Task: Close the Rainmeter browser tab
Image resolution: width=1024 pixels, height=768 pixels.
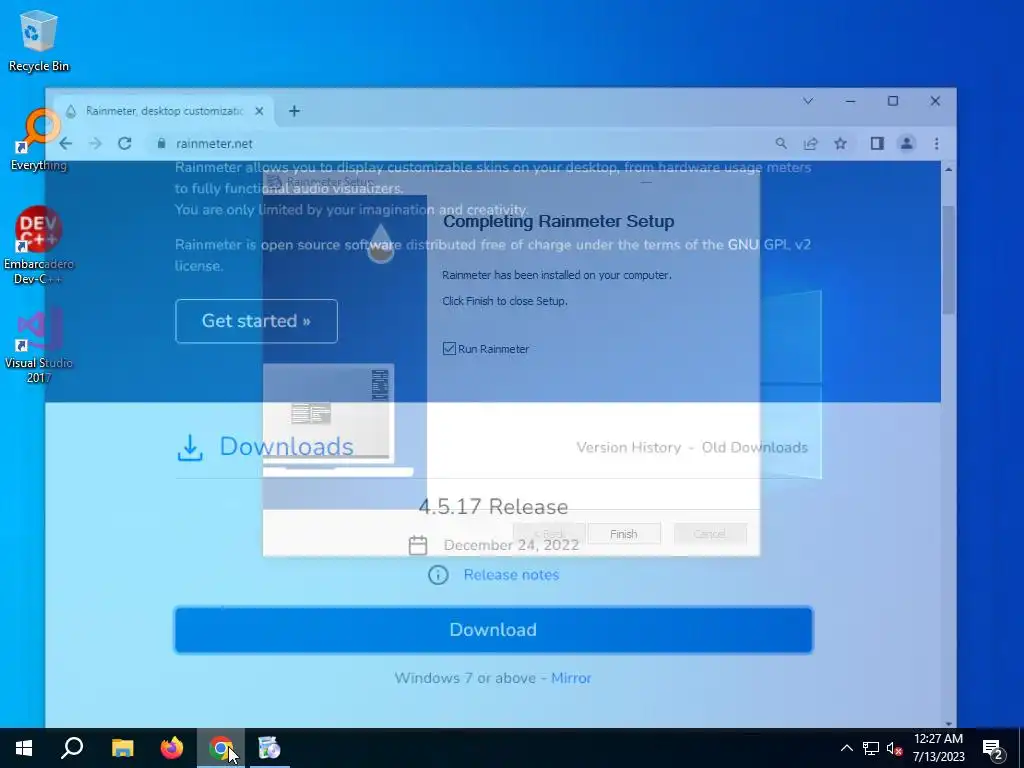Action: pos(259,111)
